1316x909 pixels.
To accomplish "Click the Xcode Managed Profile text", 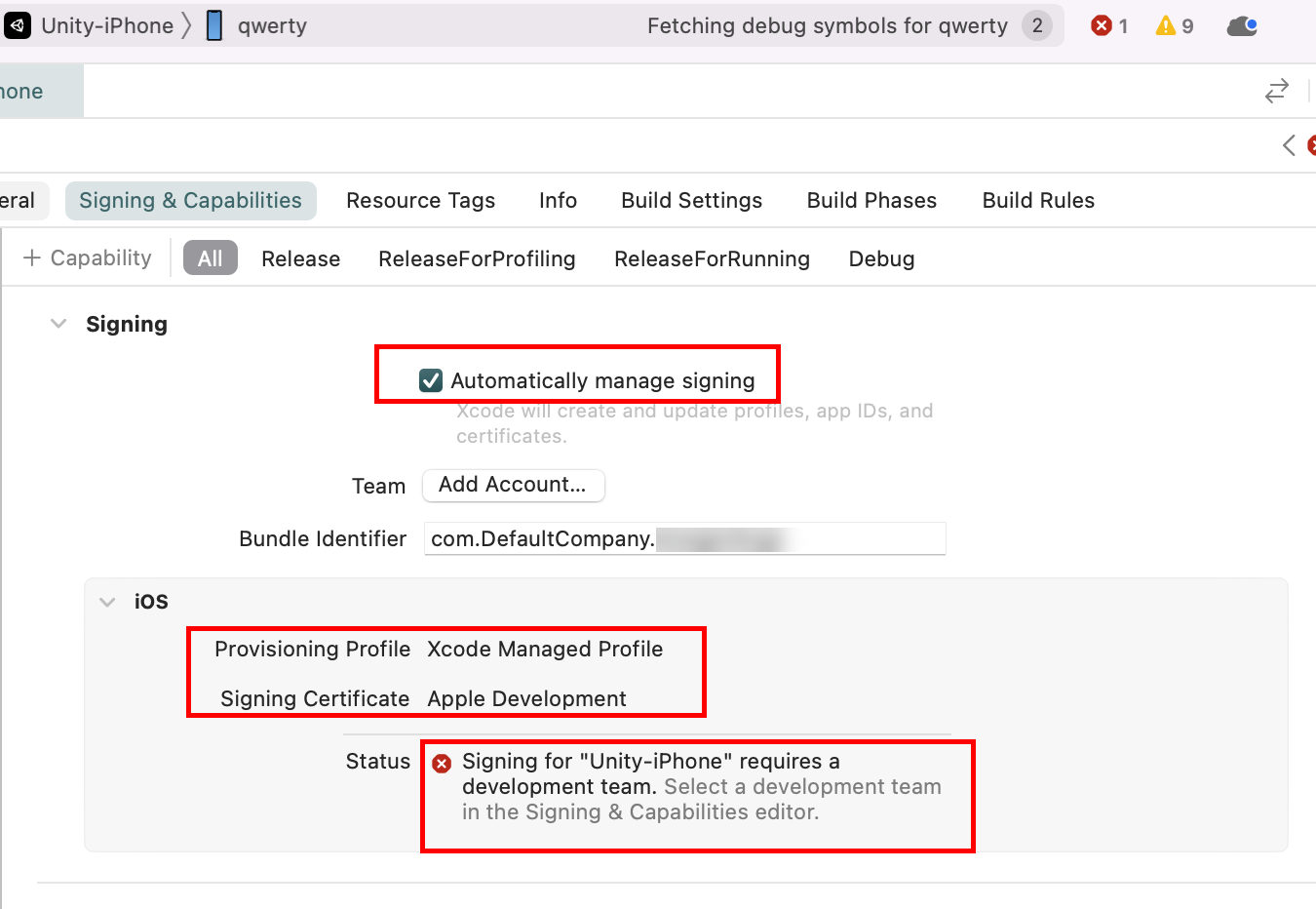I will (545, 649).
